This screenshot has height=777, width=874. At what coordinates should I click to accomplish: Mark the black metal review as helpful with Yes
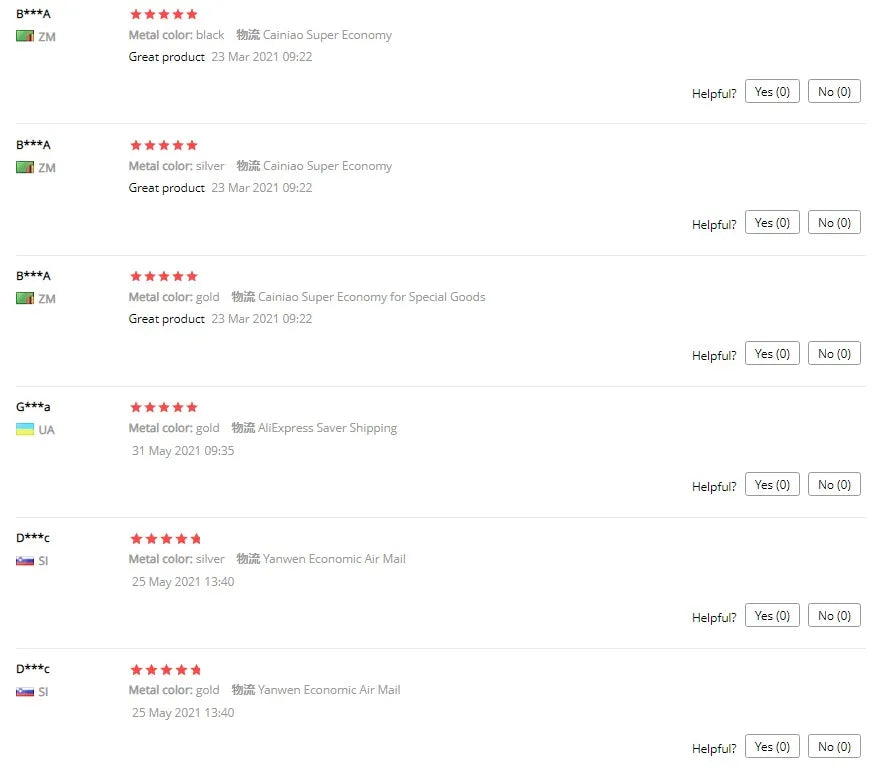772,92
